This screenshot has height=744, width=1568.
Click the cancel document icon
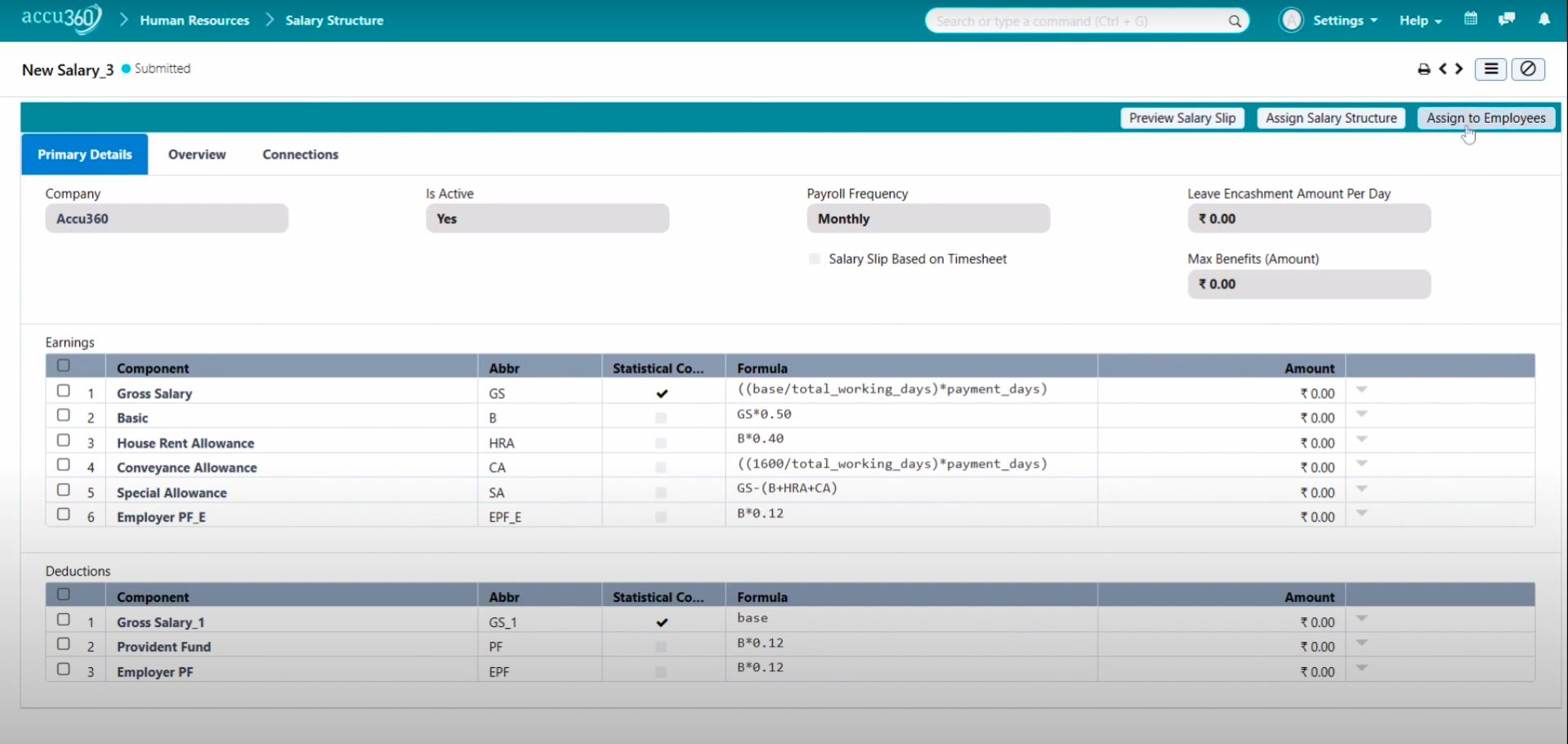point(1528,69)
